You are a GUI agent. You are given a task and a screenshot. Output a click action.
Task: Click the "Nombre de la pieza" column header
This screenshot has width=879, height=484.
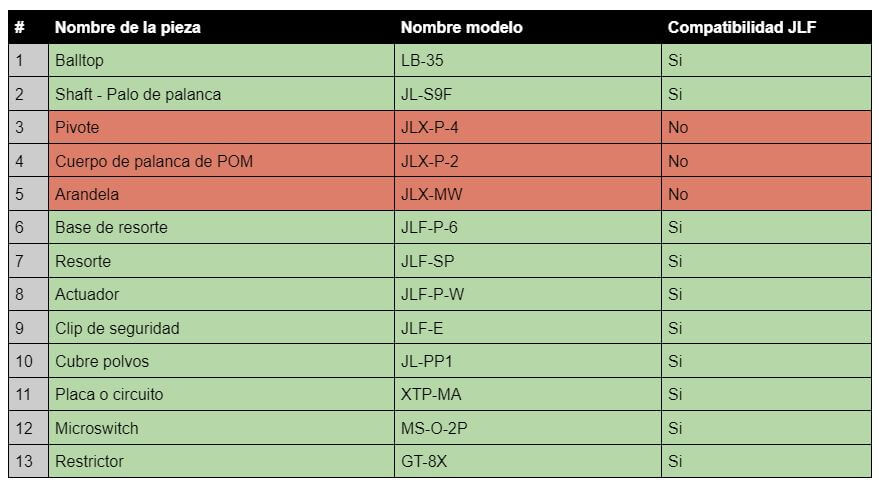[x=128, y=28]
